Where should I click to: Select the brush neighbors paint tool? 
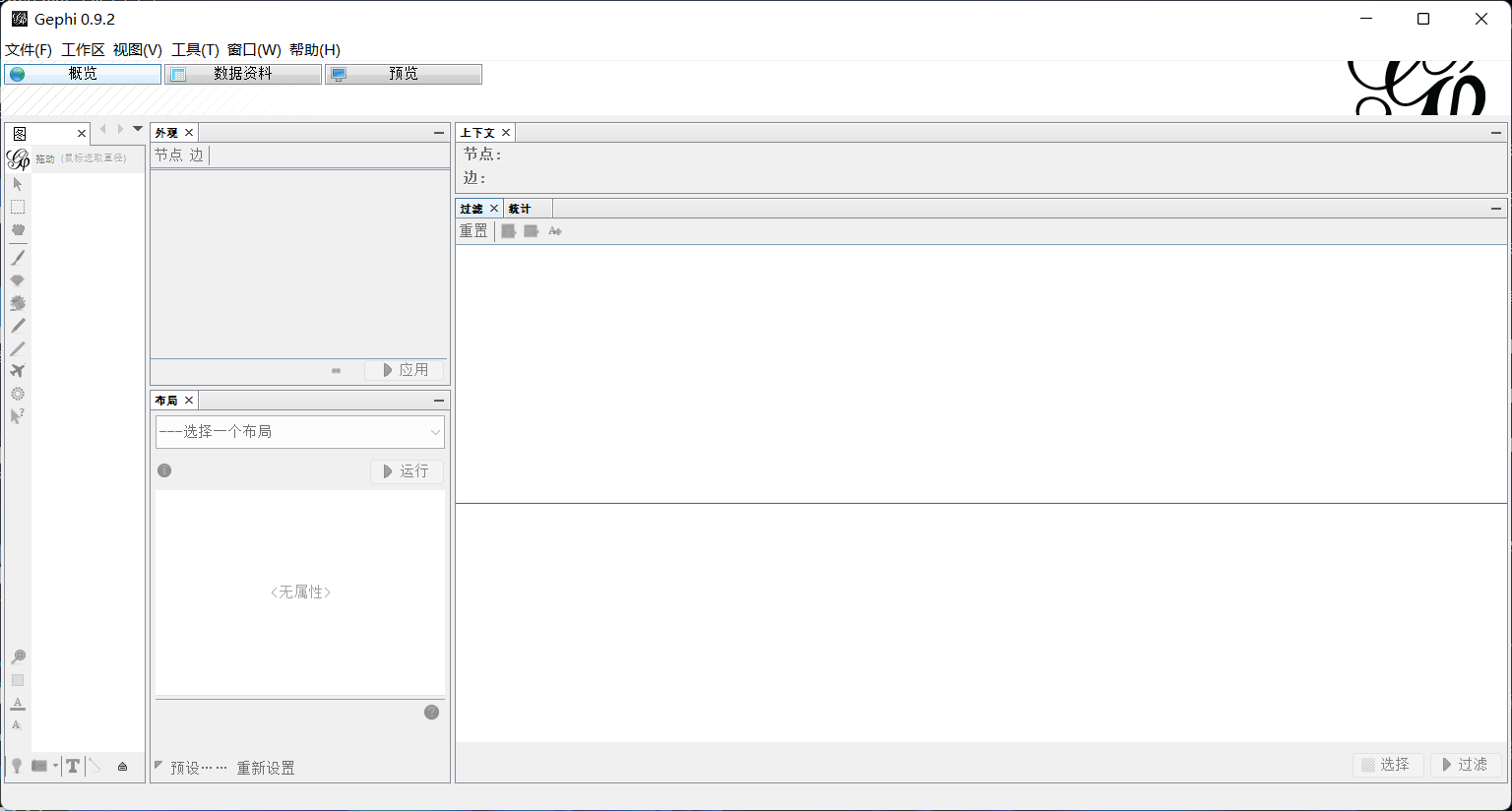pyautogui.click(x=18, y=303)
